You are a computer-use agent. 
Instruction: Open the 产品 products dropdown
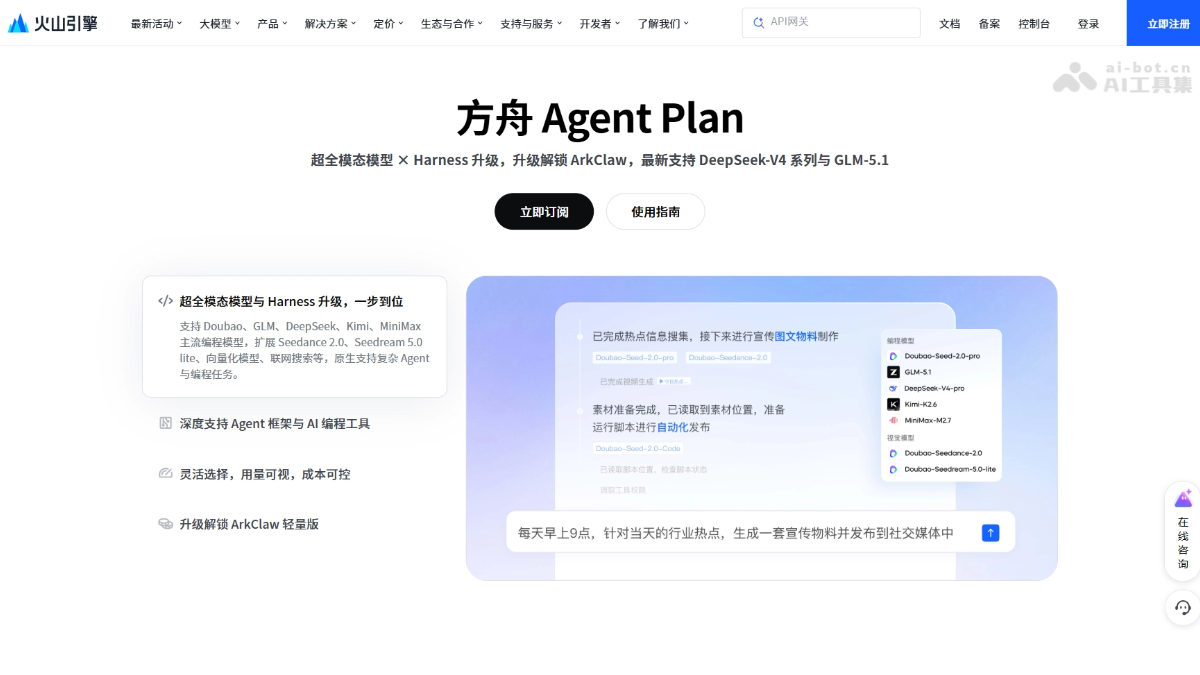272,23
